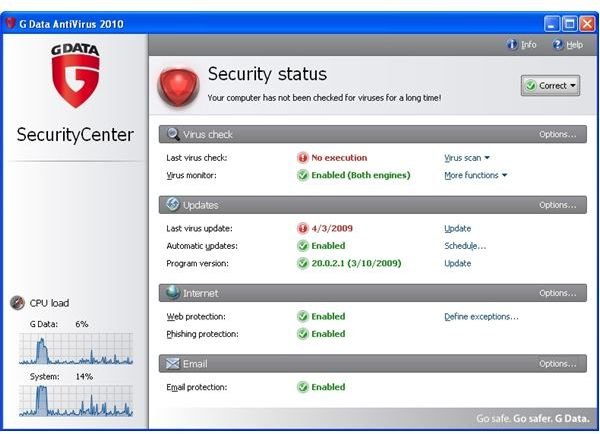Click the title bar G Data app icon
600x434 pixels.
tap(10, 24)
